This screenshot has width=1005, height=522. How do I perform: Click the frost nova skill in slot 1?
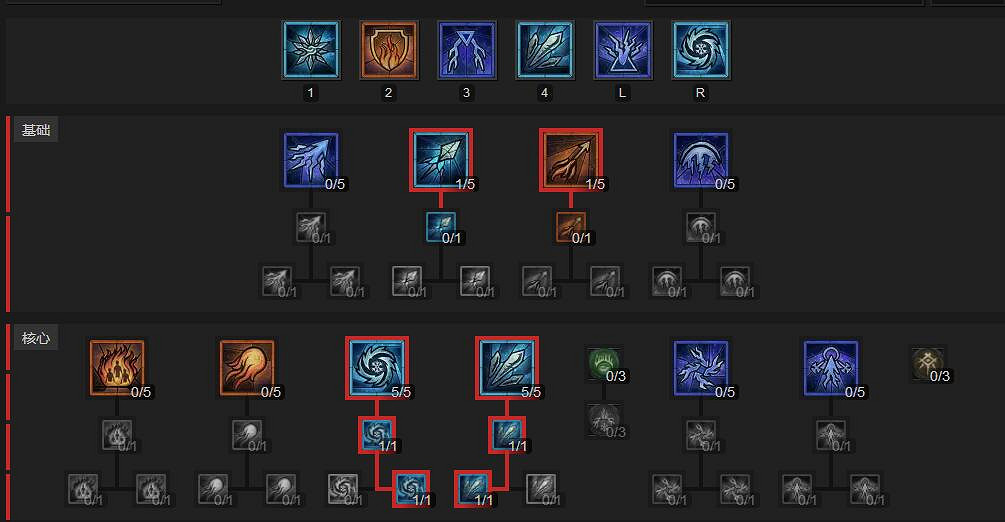pyautogui.click(x=311, y=50)
